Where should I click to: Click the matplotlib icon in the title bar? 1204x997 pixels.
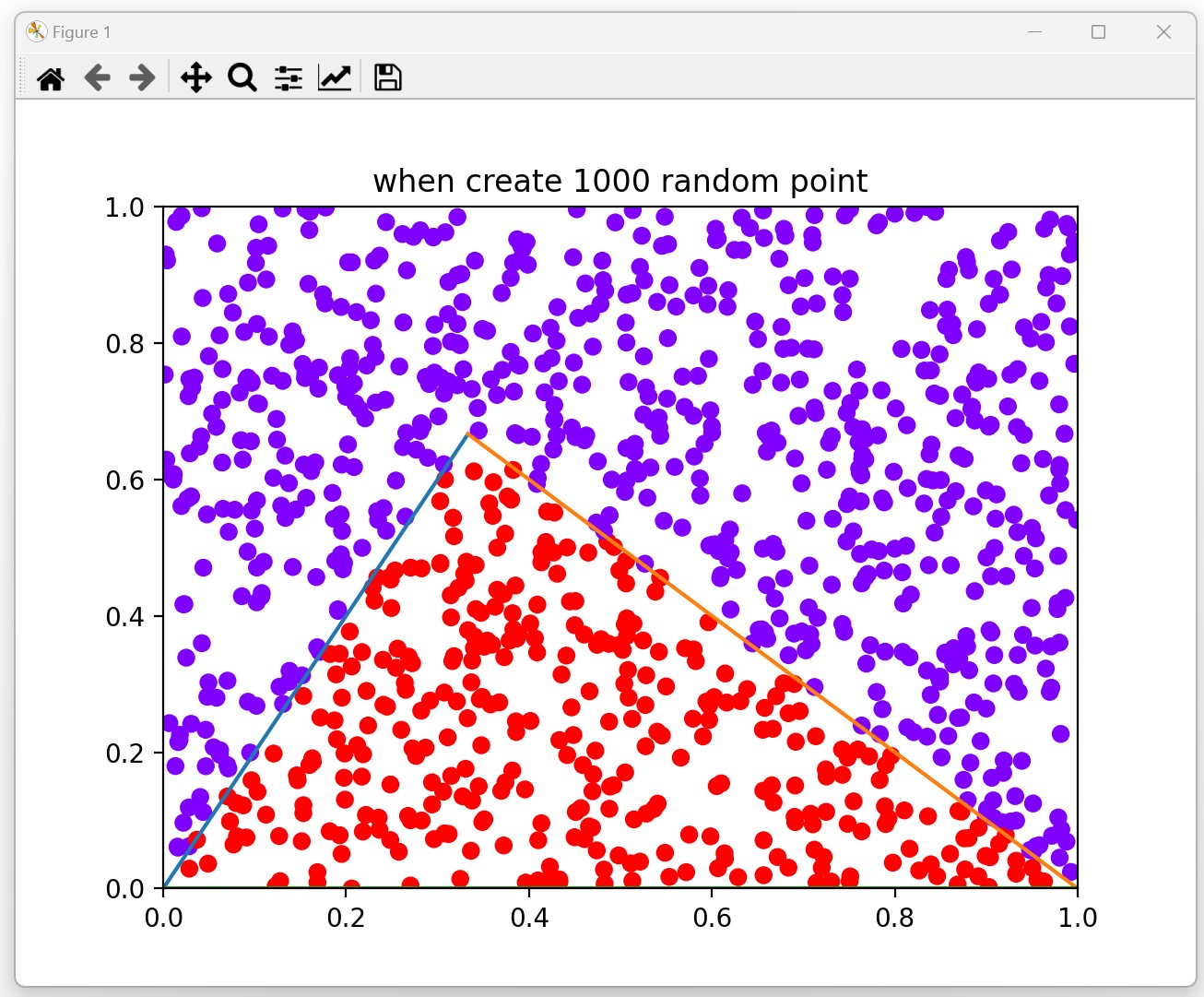coord(37,32)
